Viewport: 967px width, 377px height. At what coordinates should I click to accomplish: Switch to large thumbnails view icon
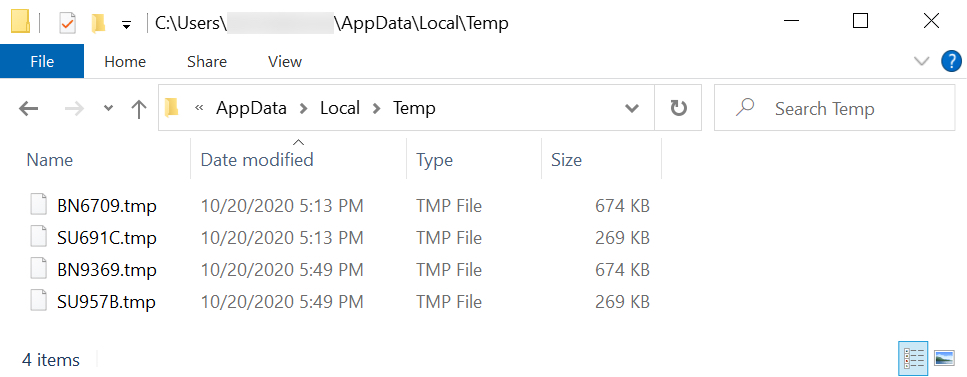[944, 357]
